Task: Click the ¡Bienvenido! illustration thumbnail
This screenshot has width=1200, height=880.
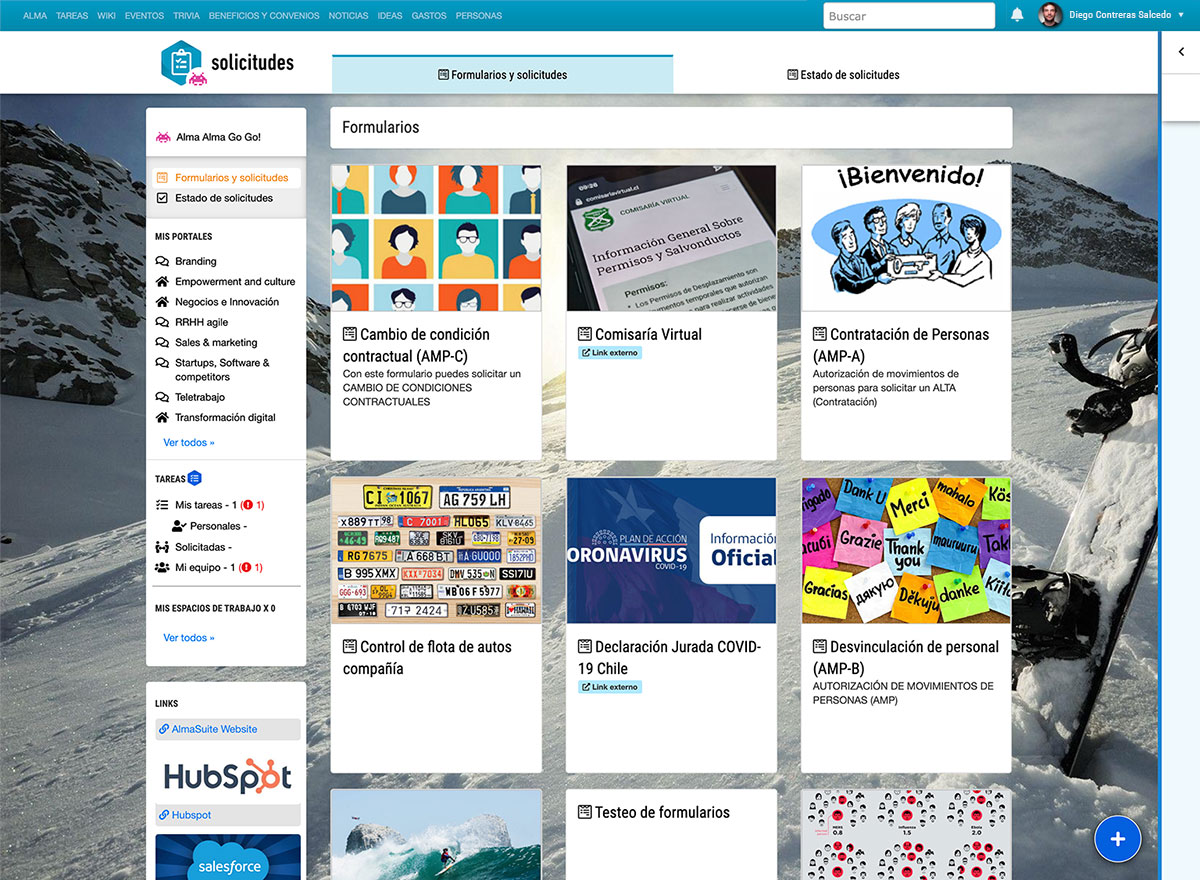Action: (906, 238)
